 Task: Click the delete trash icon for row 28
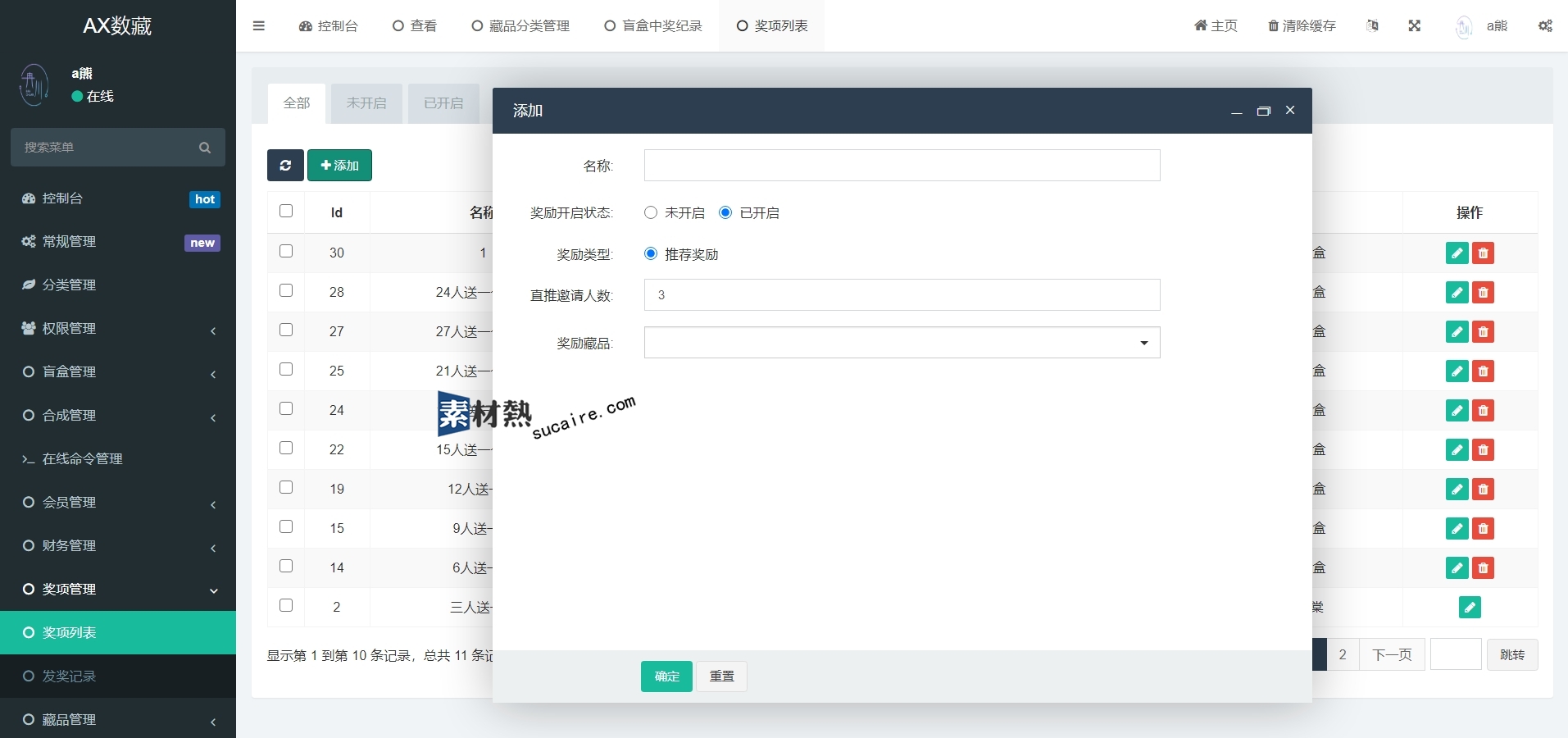pos(1483,292)
